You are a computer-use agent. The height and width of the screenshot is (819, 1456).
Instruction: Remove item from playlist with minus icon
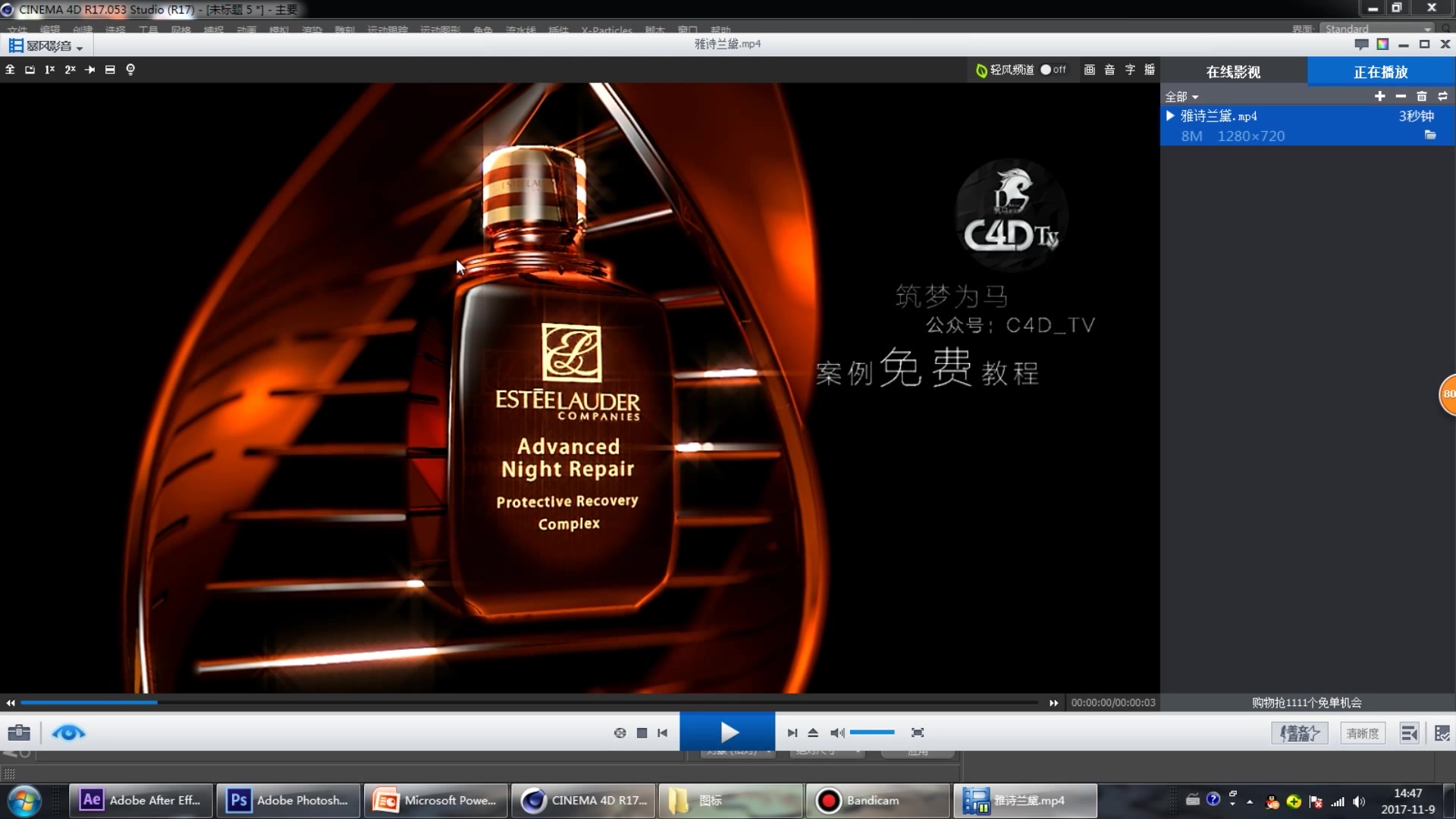click(1401, 96)
